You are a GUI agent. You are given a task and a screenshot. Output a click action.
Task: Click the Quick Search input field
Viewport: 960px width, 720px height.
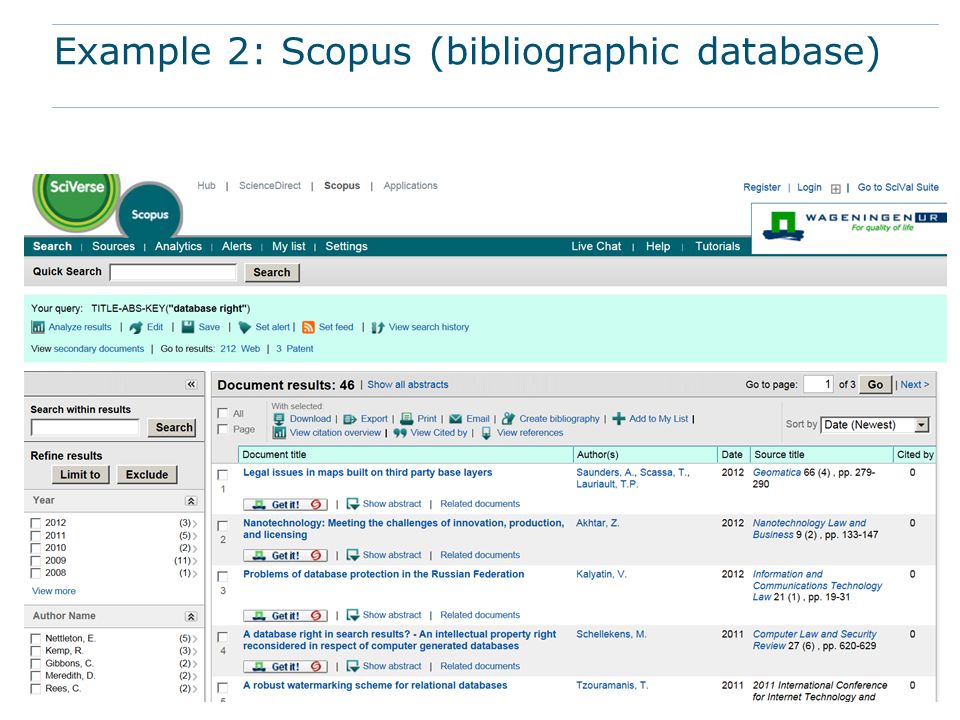point(173,272)
